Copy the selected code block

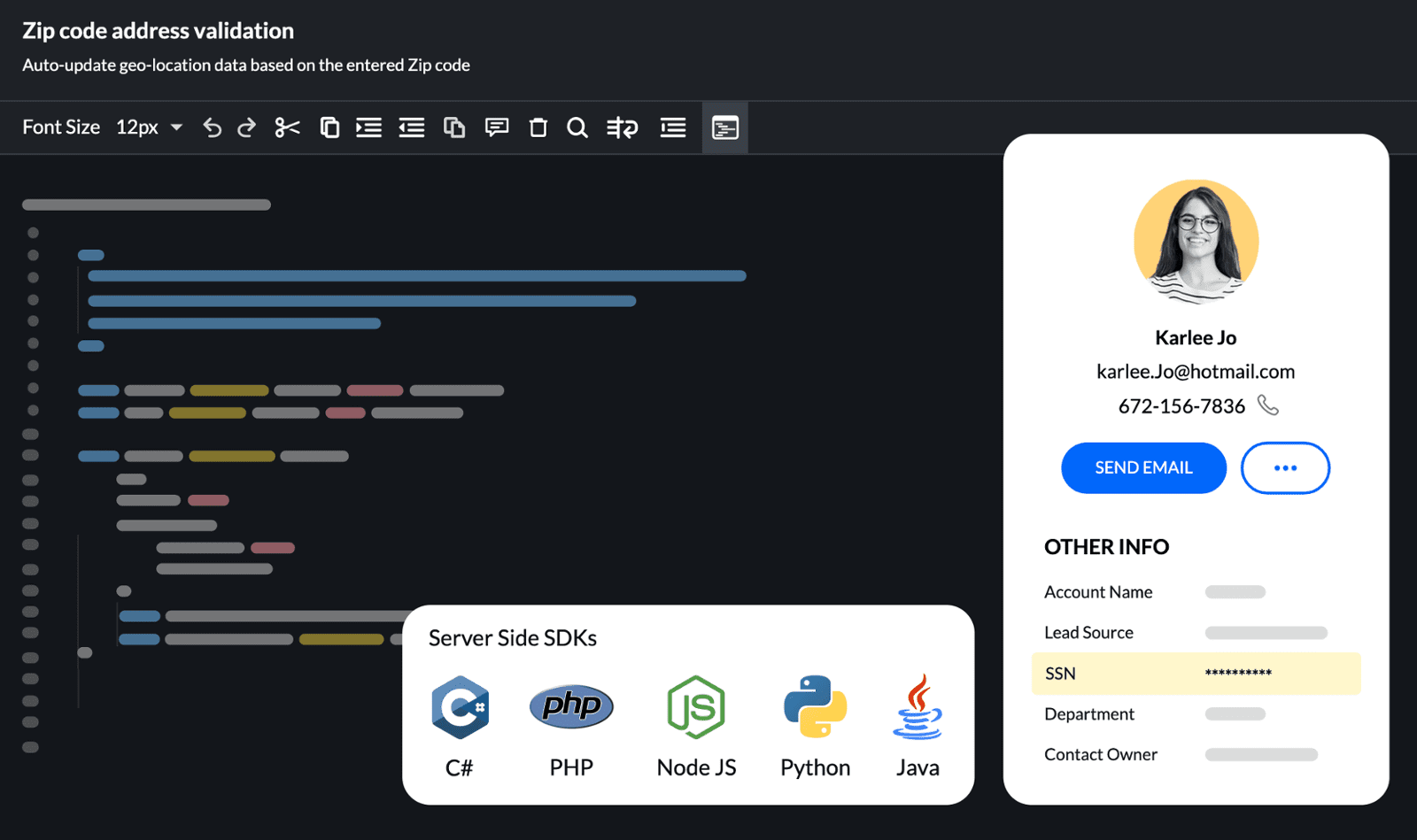coord(329,127)
